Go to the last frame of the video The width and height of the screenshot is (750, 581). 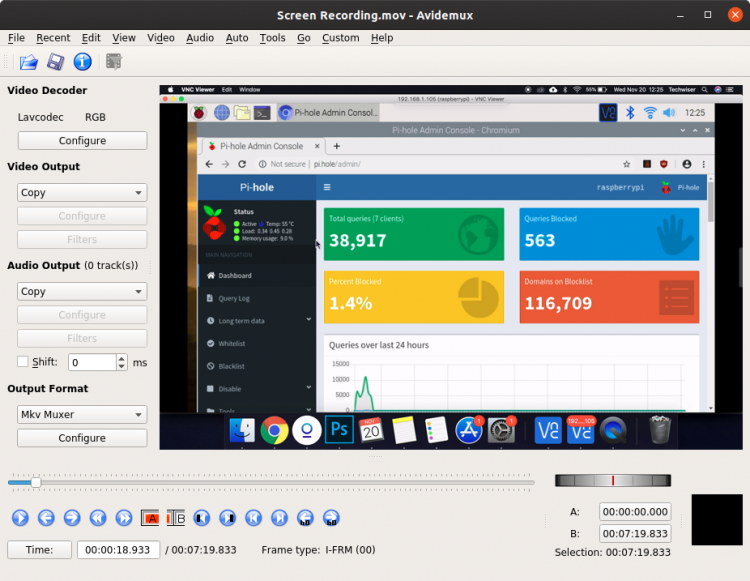279,518
